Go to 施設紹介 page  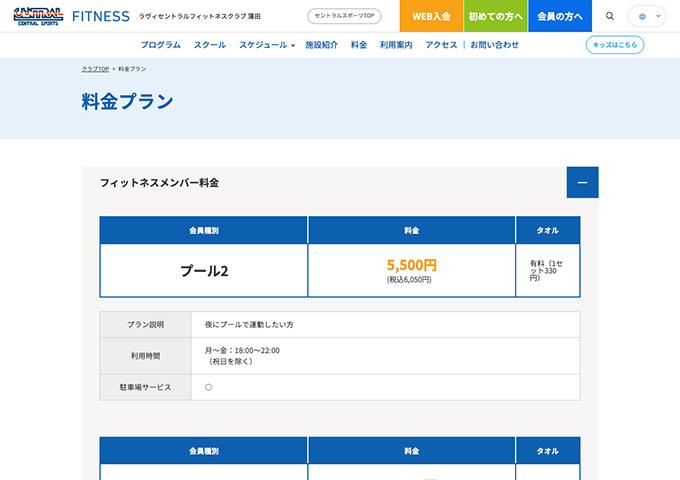point(321,45)
